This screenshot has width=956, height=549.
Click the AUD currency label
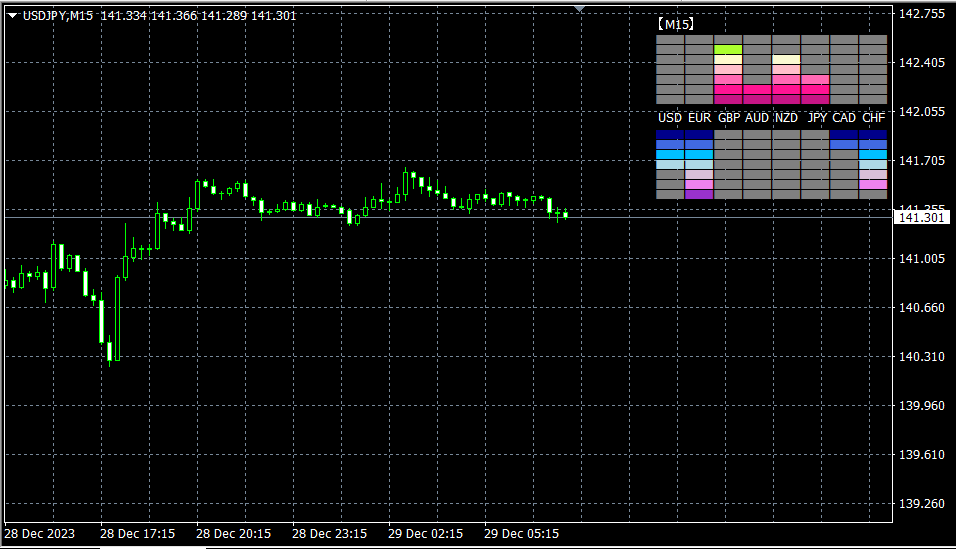[757, 118]
